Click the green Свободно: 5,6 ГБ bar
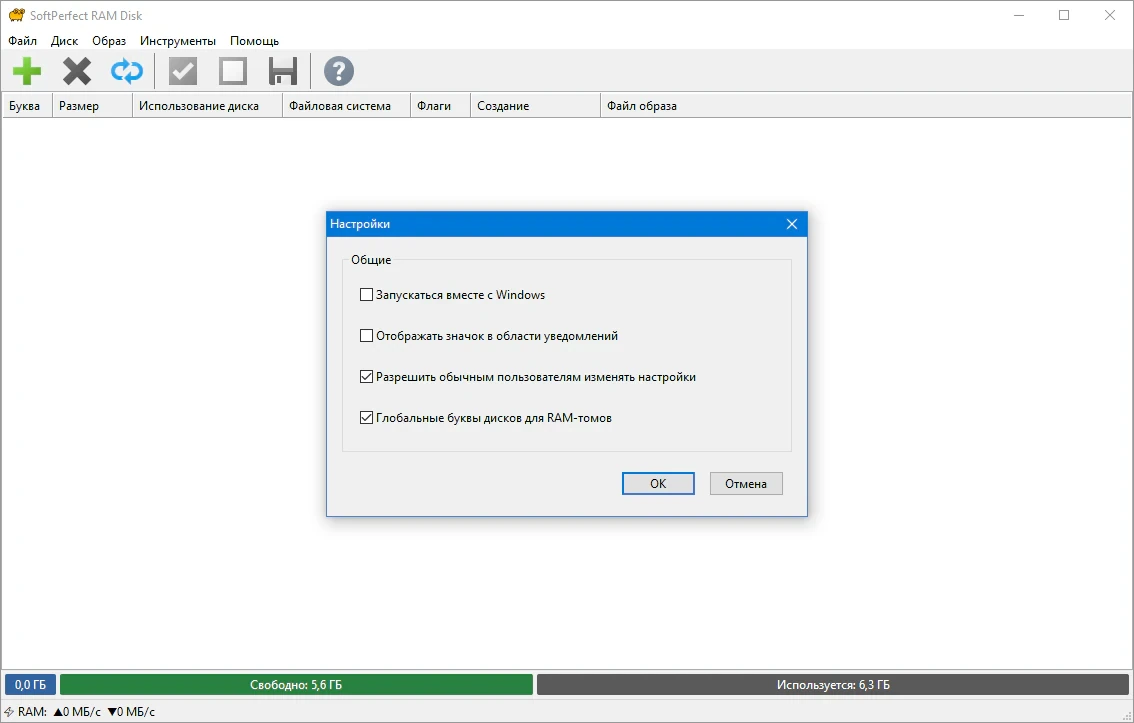 pyautogui.click(x=296, y=685)
